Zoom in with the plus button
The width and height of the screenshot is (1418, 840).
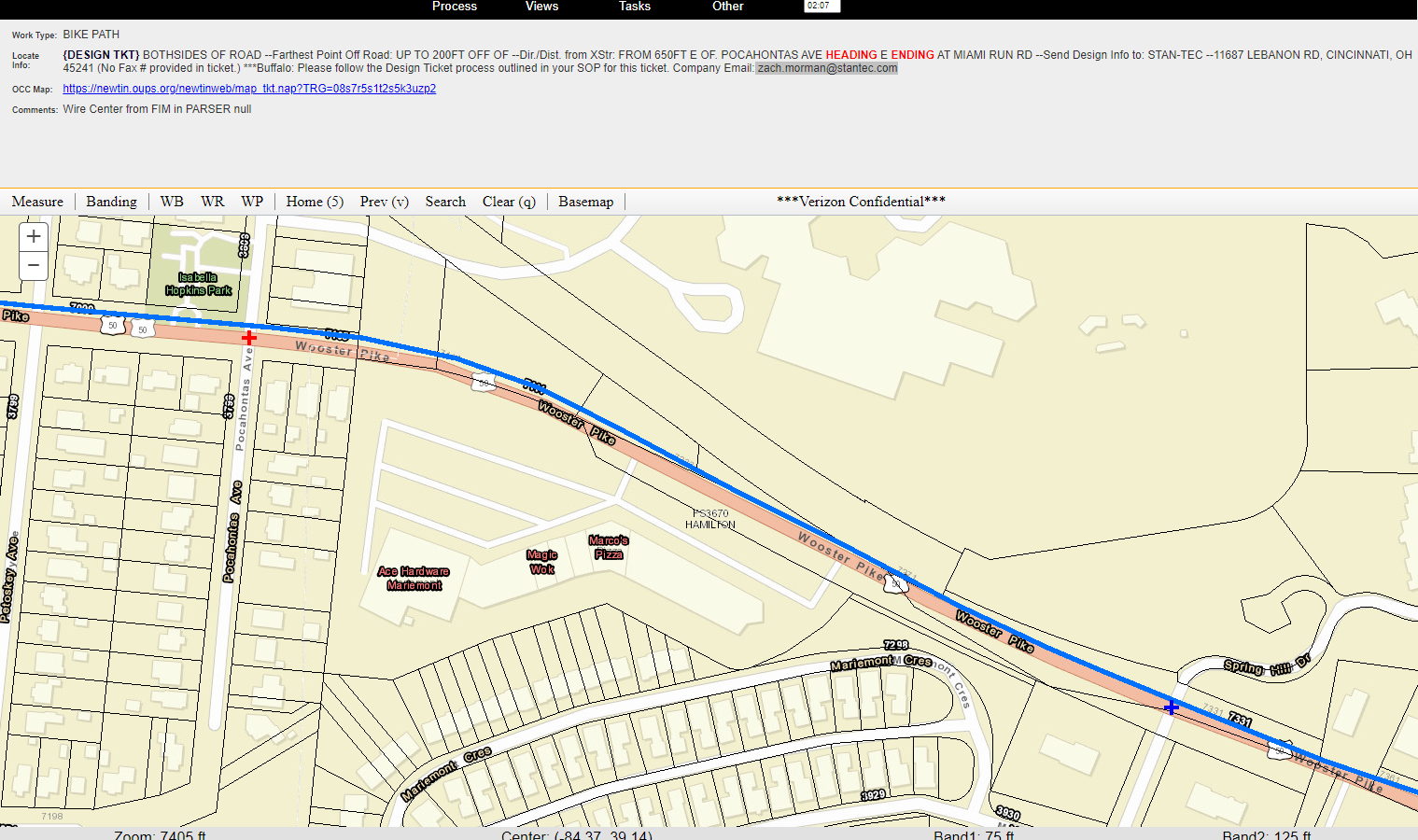point(34,237)
